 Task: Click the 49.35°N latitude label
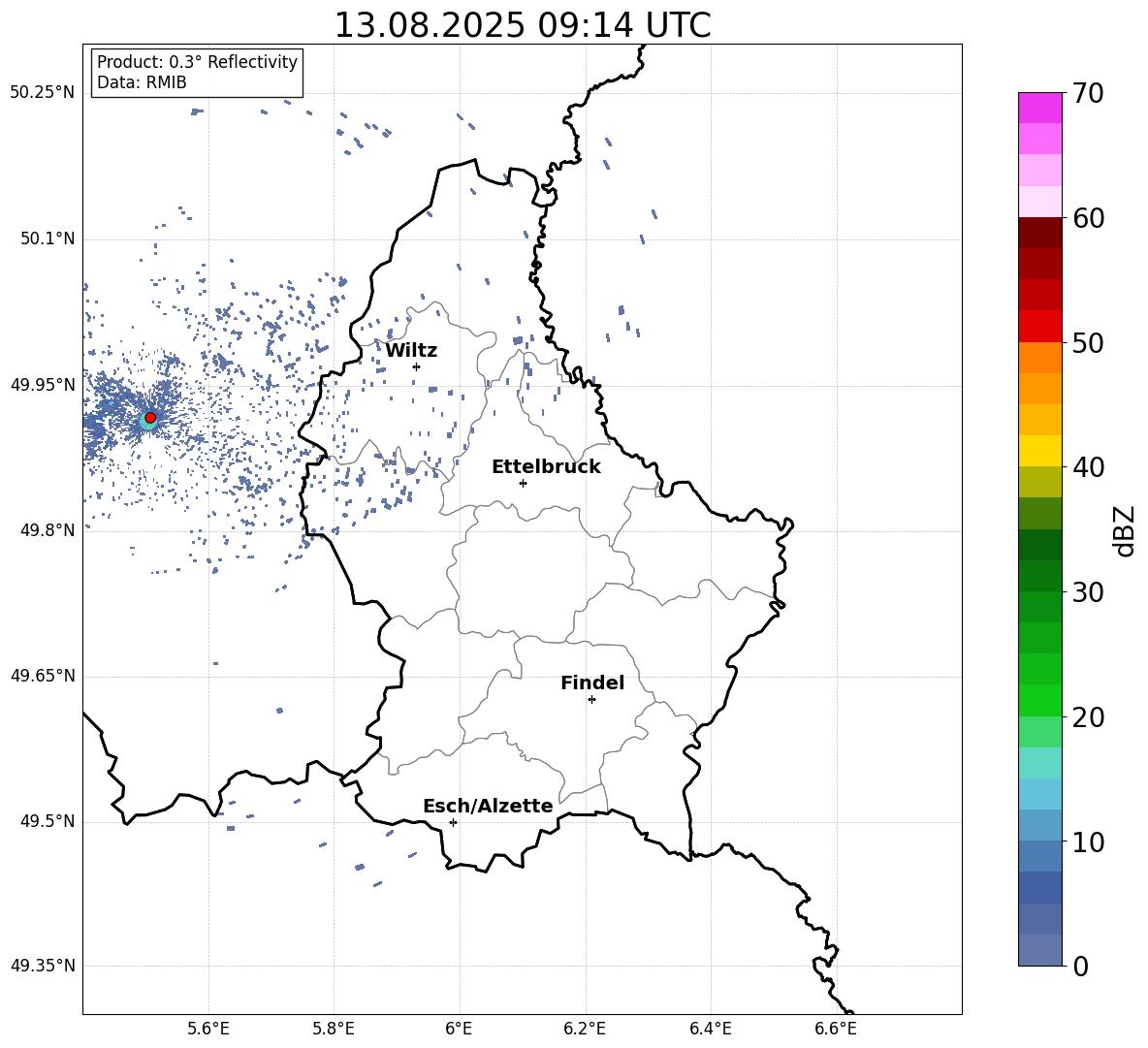43,966
